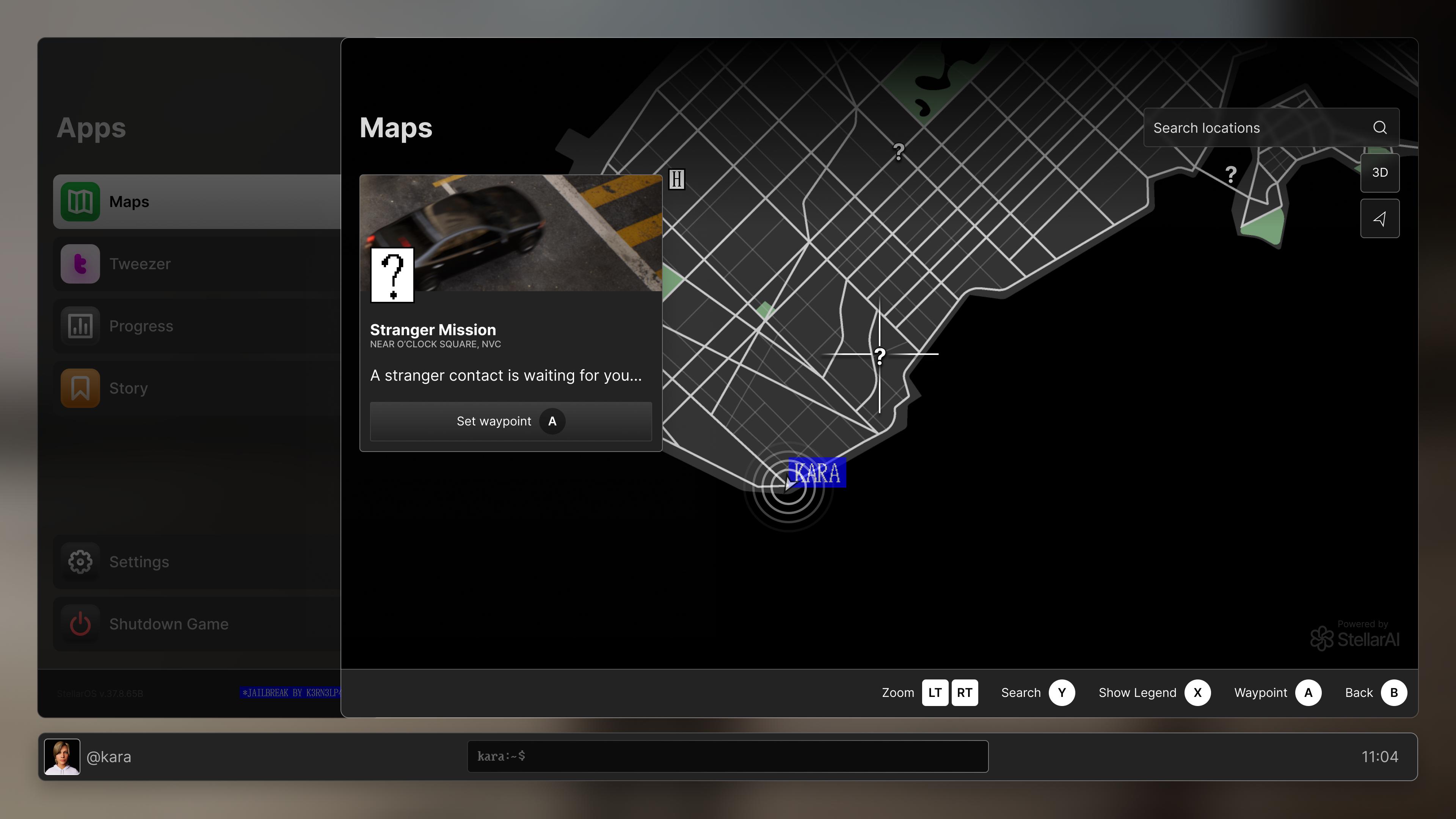Click the compass navigation arrow button

click(x=1380, y=219)
